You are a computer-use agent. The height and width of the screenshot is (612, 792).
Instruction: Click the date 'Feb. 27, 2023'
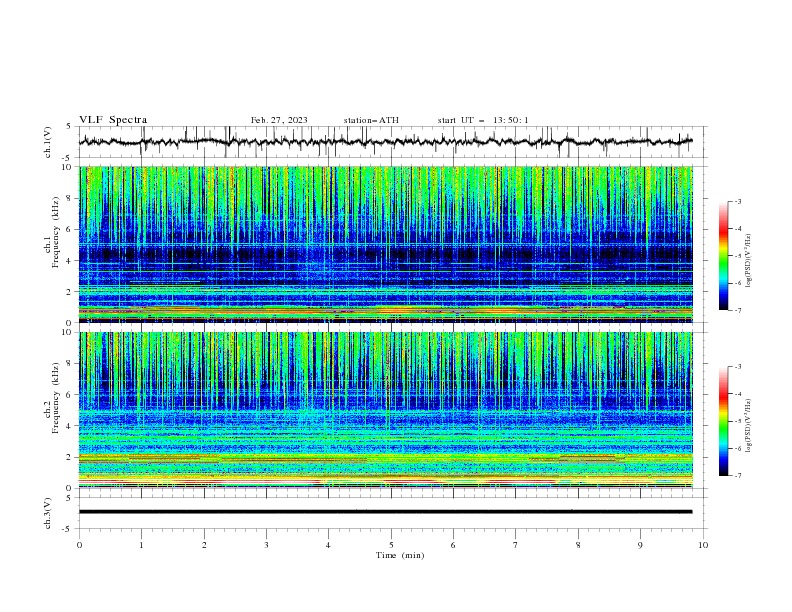click(279, 120)
